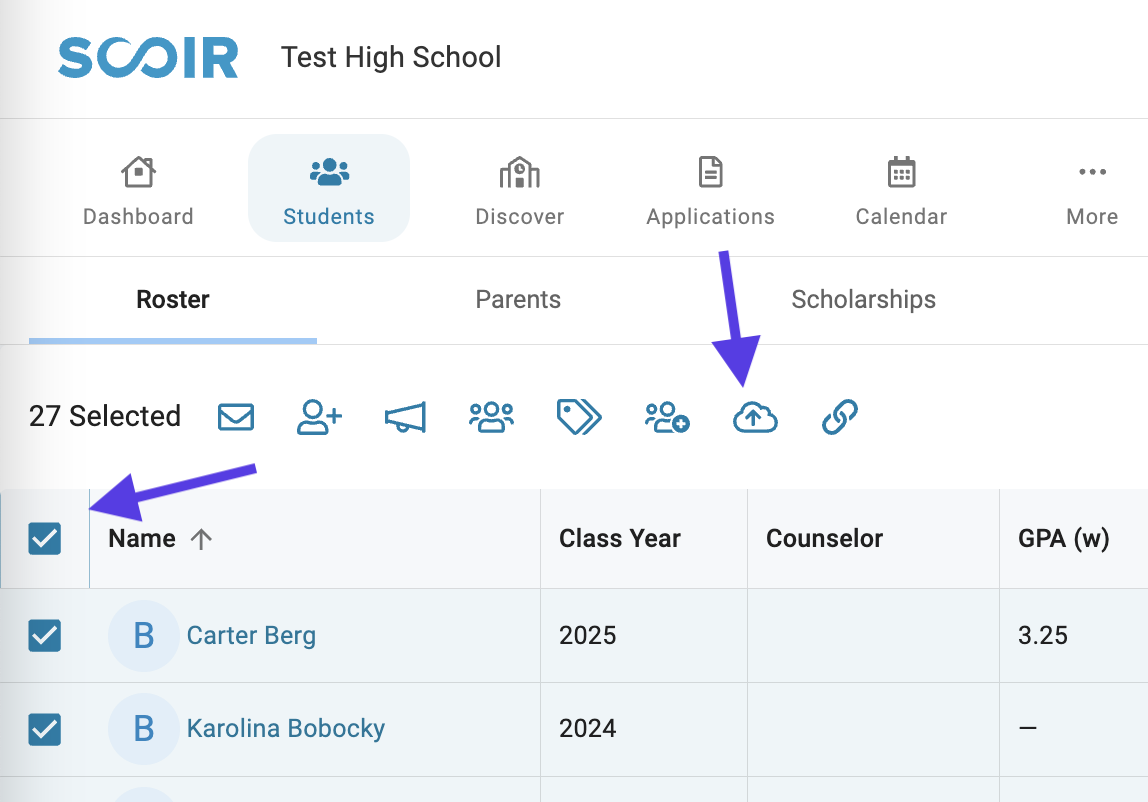Screen dimensions: 1148x802
Task: Click the chain link icon
Action: [840, 417]
